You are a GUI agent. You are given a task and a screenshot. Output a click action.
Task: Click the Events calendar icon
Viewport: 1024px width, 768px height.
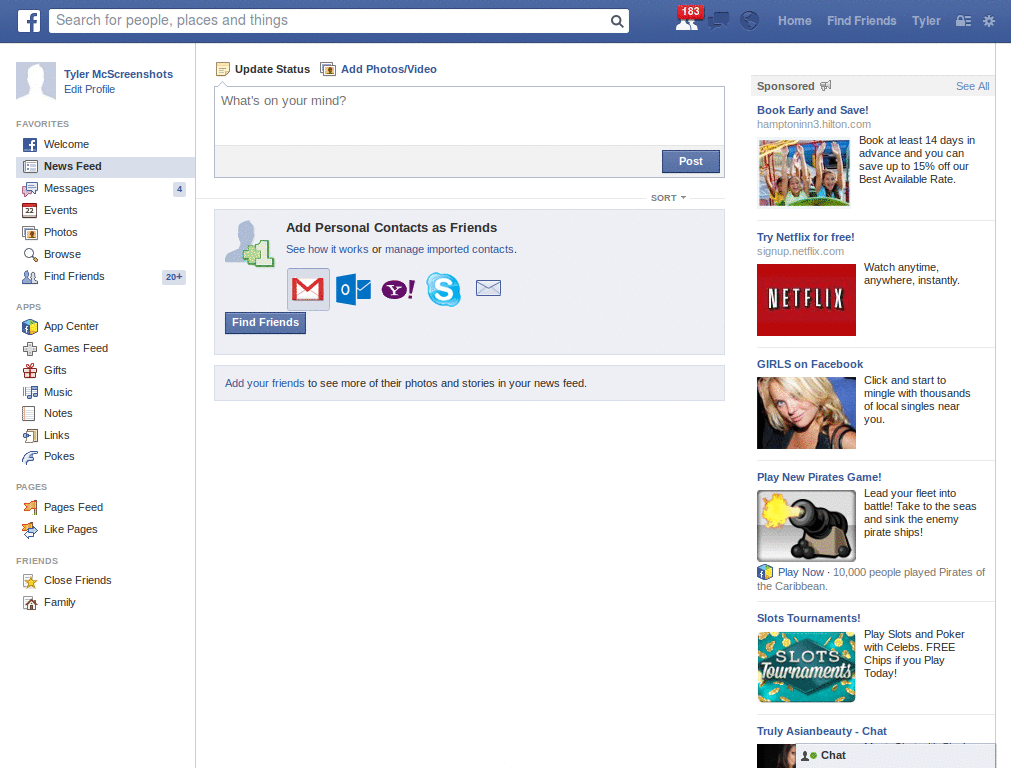(x=29, y=210)
